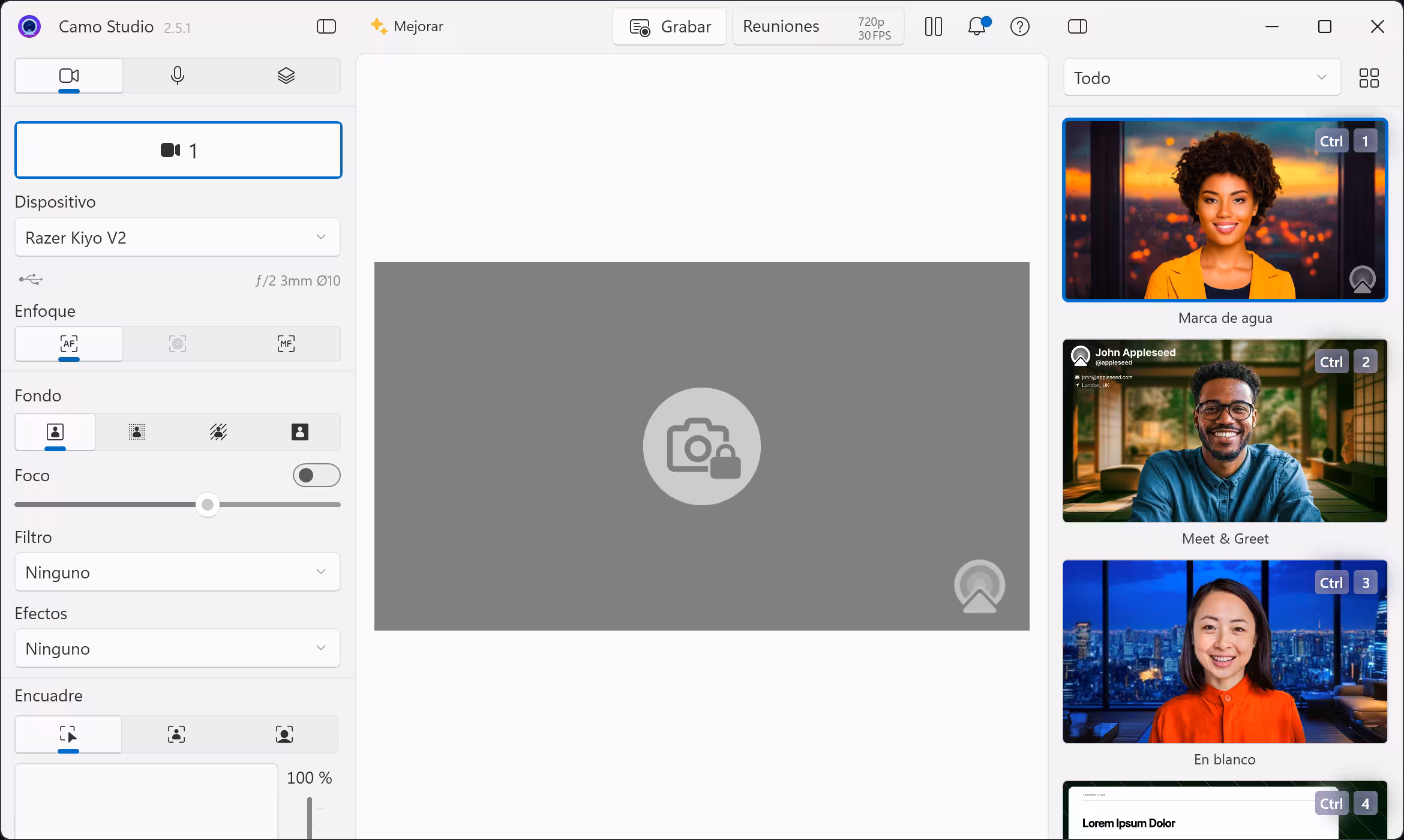Image resolution: width=1404 pixels, height=840 pixels.
Task: Select manual focus MF mode
Action: tap(286, 344)
